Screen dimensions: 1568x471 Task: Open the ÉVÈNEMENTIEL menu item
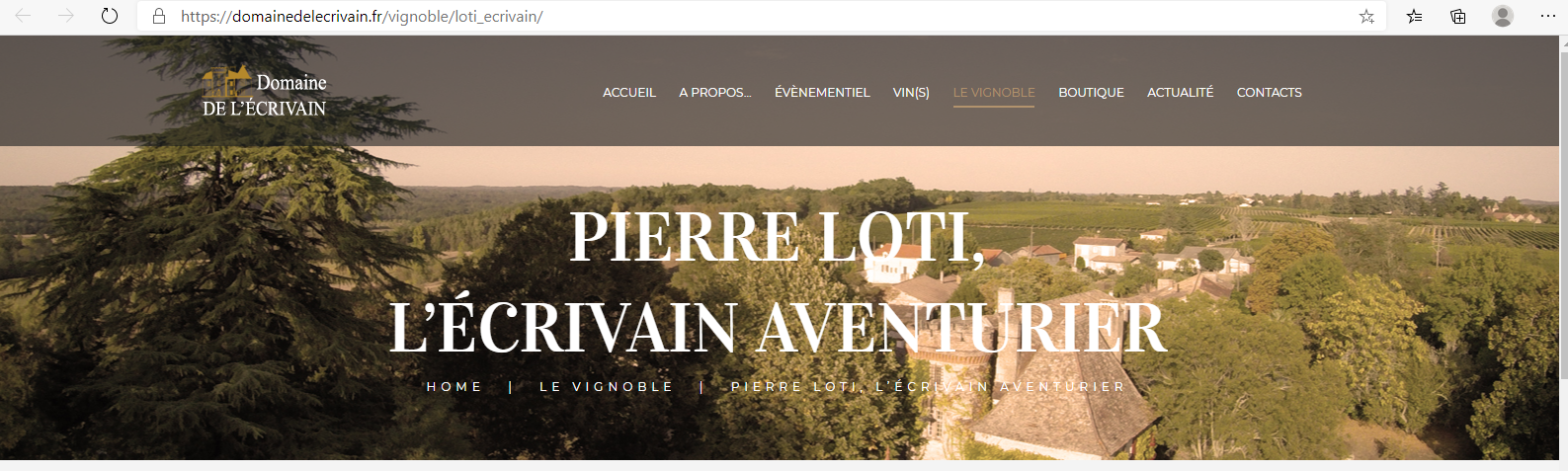[x=822, y=92]
